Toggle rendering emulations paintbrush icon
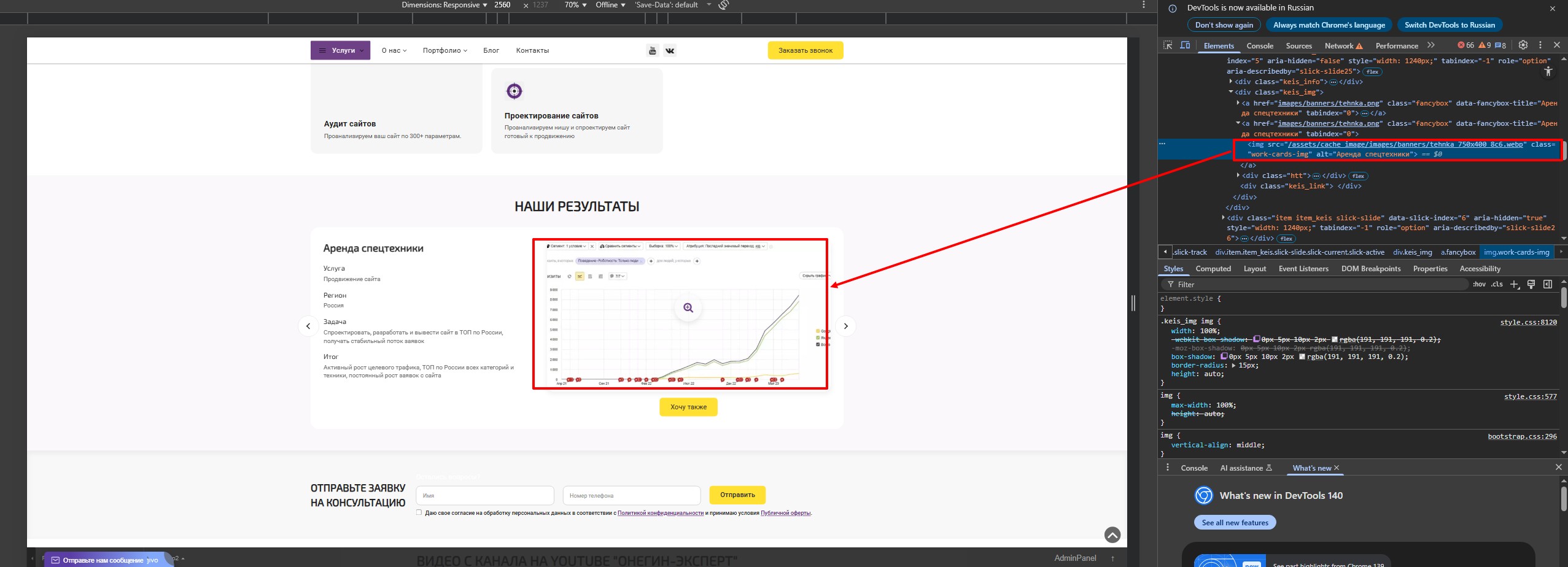Image resolution: width=1568 pixels, height=567 pixels. (1531, 284)
